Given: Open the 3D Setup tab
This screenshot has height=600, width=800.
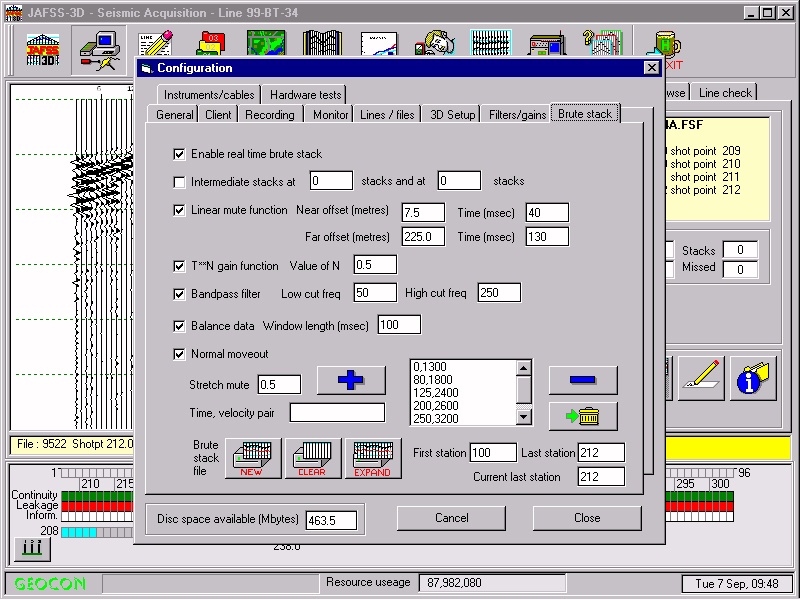Looking at the screenshot, I should pyautogui.click(x=452, y=115).
